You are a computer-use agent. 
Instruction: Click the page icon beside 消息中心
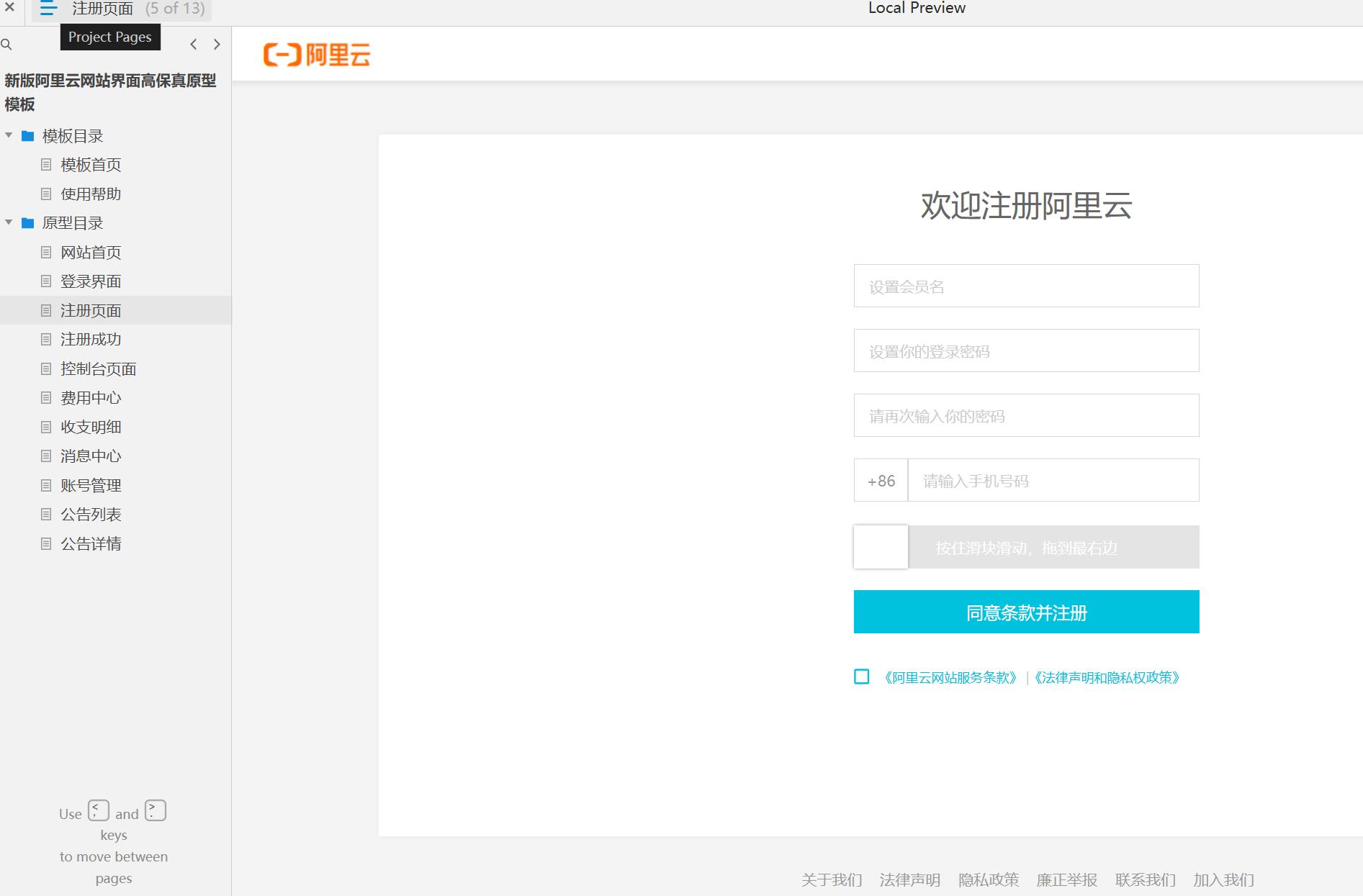coord(46,456)
